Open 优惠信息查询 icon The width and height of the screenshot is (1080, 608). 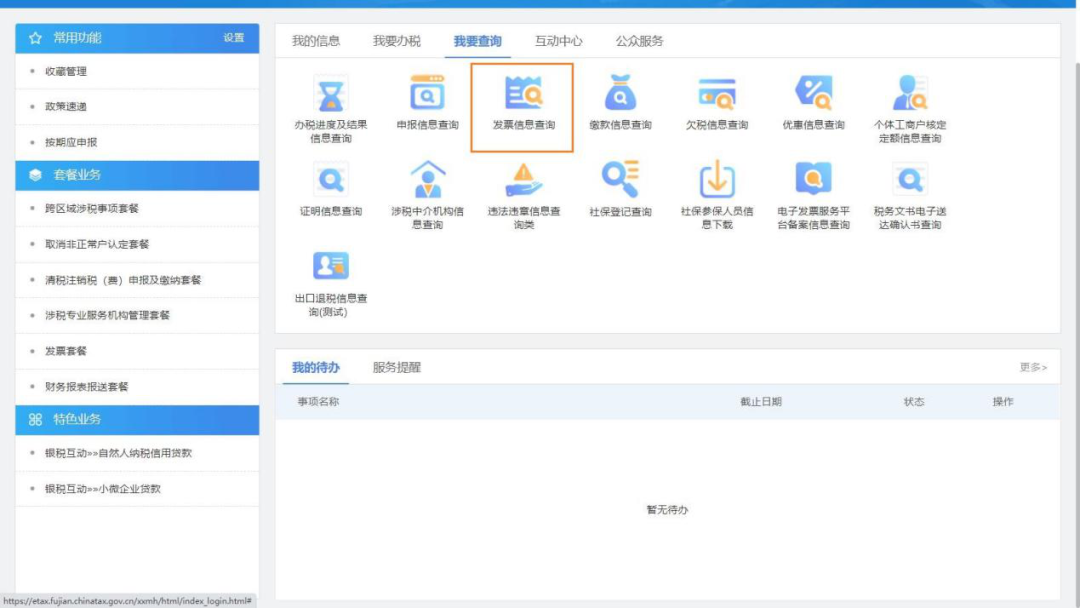click(x=813, y=93)
